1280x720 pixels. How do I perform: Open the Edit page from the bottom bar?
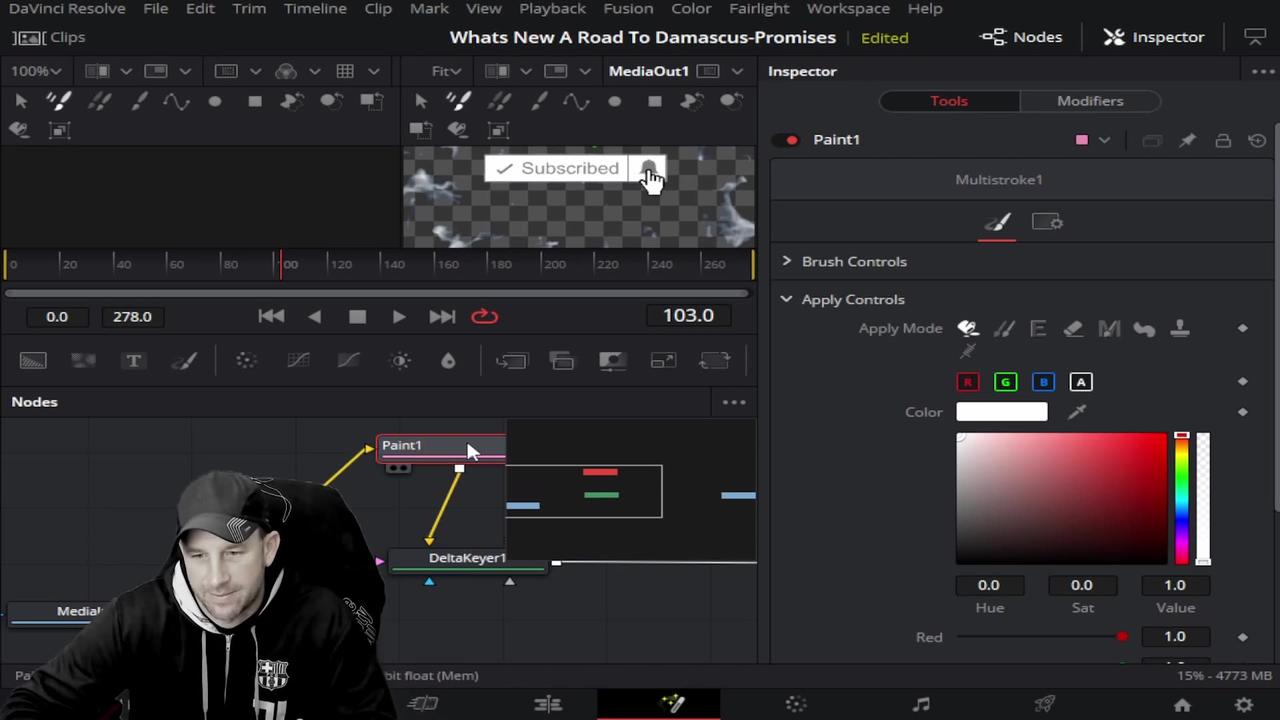click(x=549, y=703)
